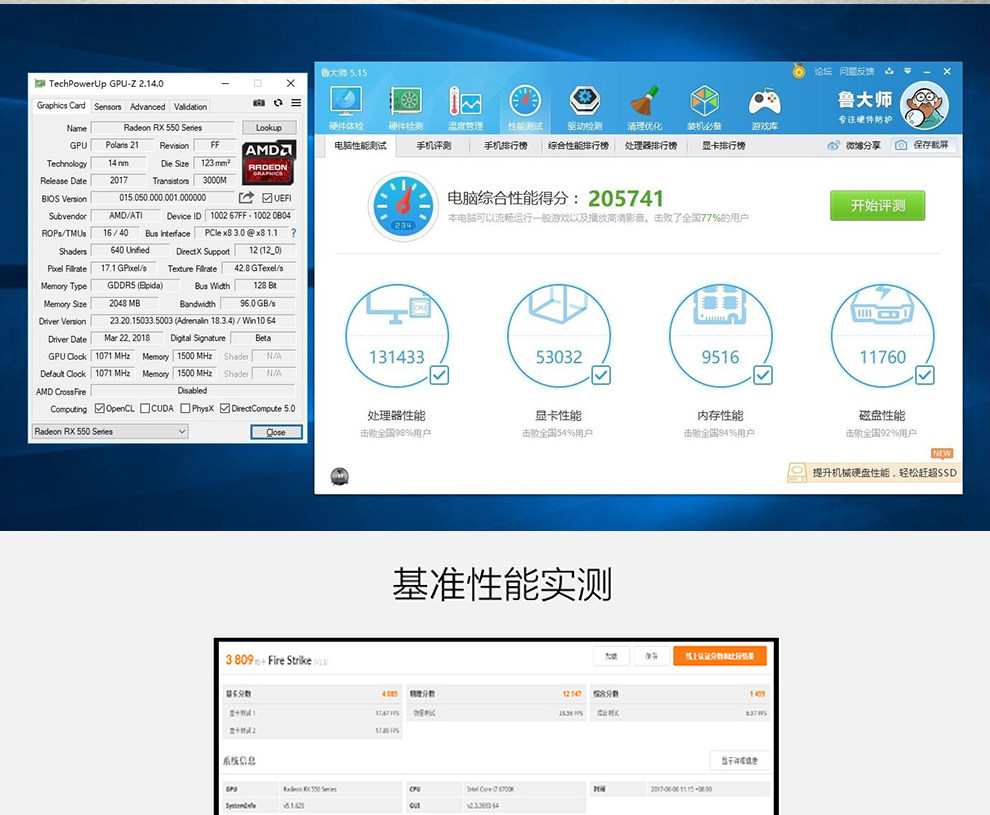Click the 205741 overall score value
The height and width of the screenshot is (815, 990).
coord(626,198)
